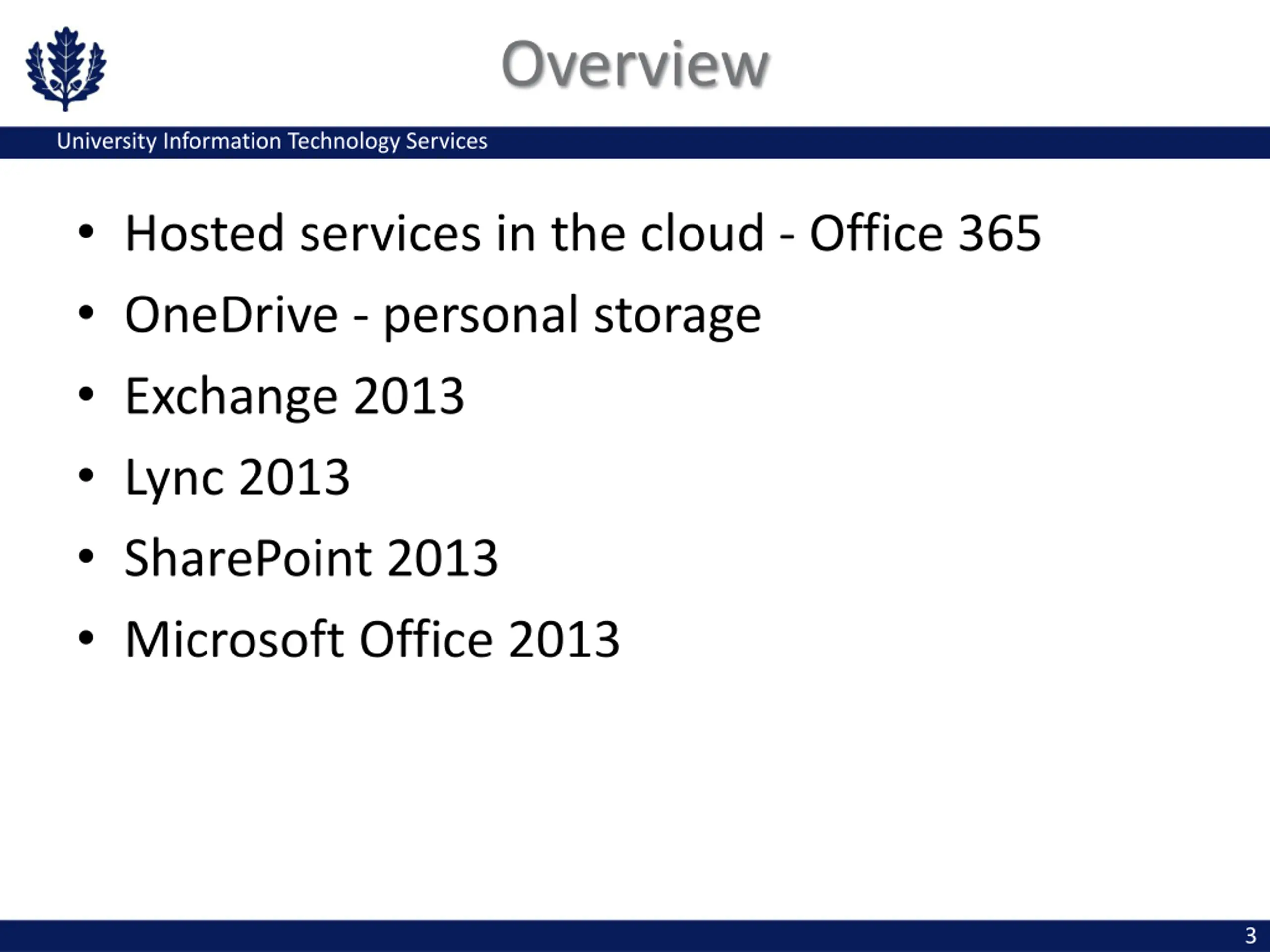Click the bullet dot before OneDrive

86,313
